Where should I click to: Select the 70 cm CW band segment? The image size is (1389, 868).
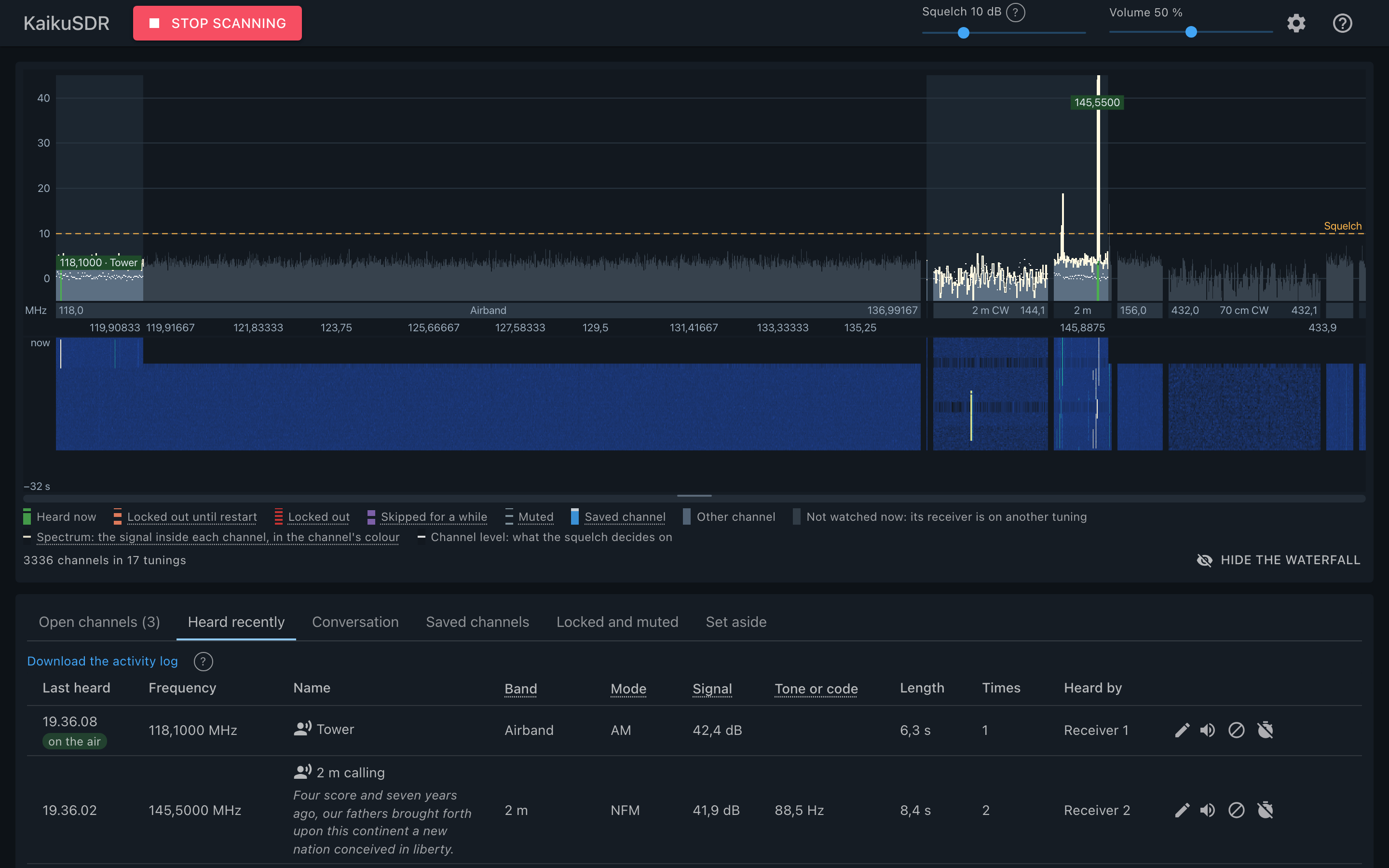click(x=1244, y=311)
